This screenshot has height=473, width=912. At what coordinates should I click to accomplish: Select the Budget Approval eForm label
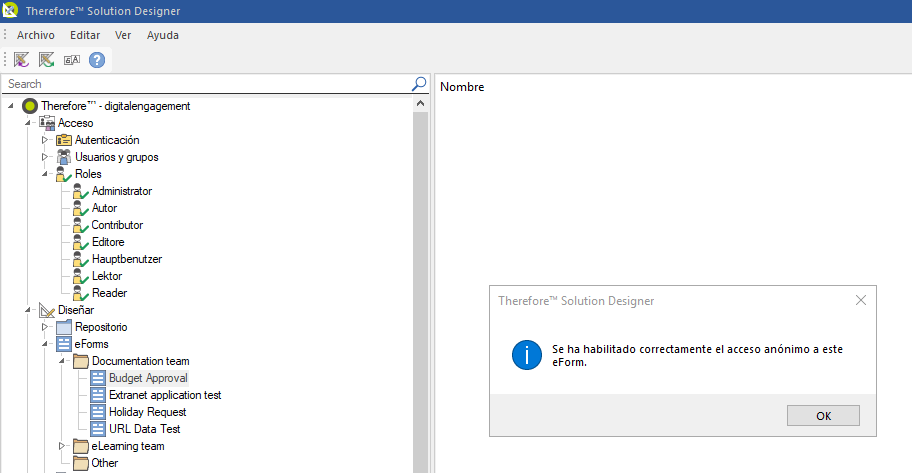coord(148,378)
